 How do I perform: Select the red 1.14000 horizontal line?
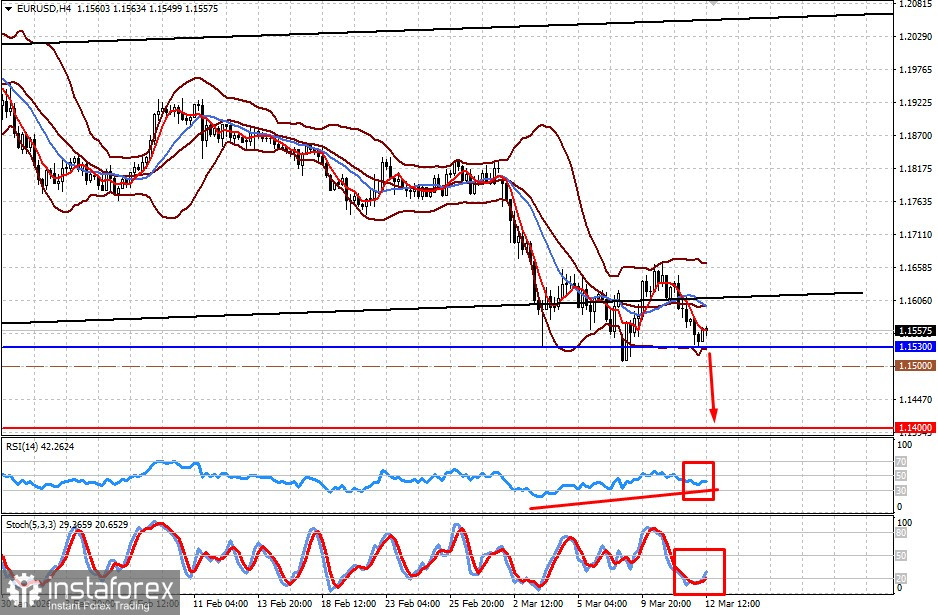tap(447, 428)
